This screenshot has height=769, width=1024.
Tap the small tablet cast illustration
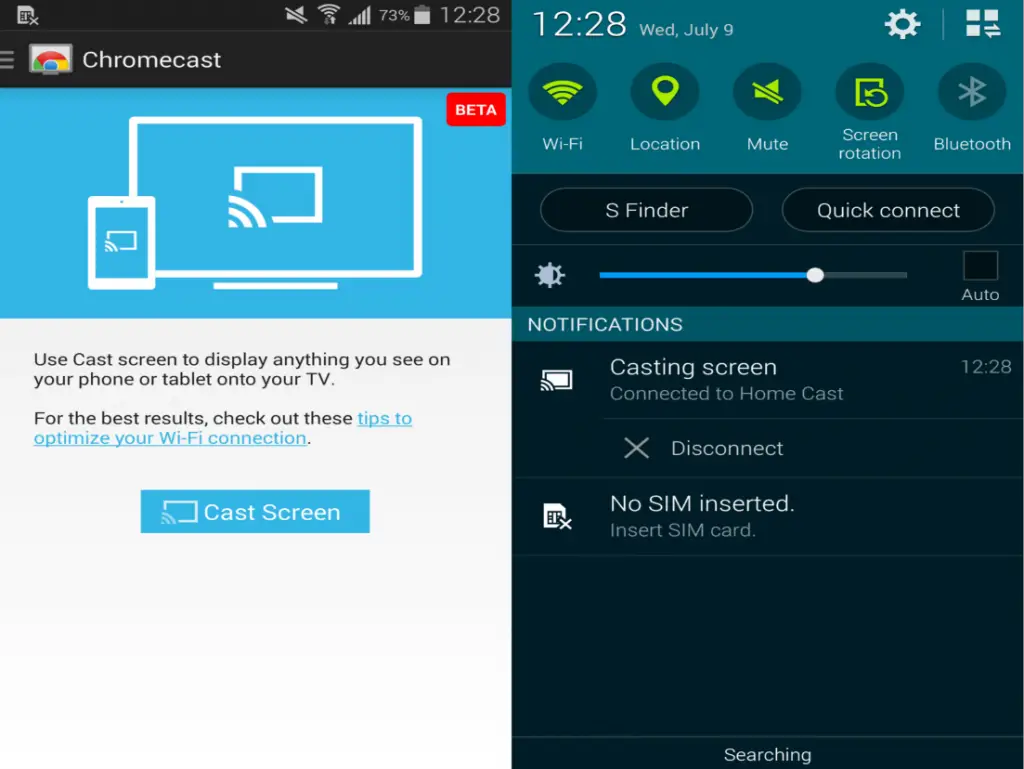[121, 242]
